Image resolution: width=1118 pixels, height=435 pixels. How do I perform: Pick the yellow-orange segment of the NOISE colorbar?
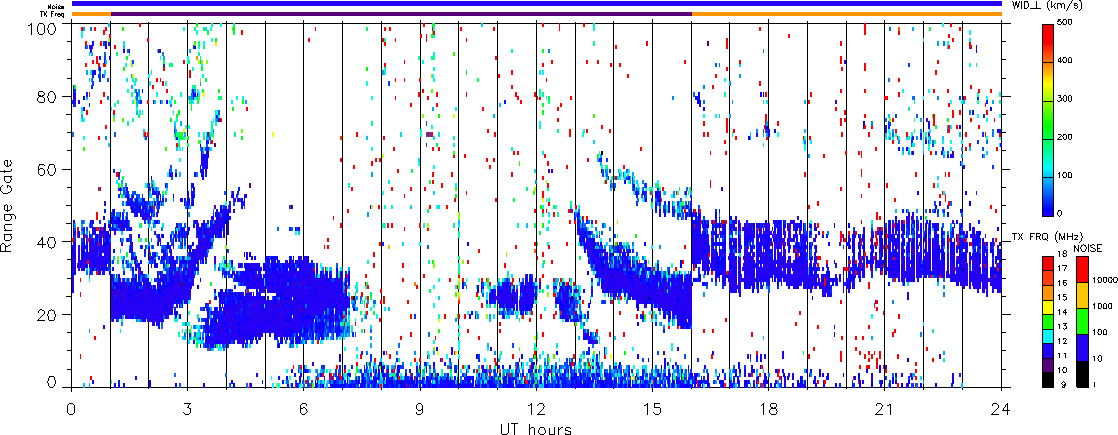pyautogui.click(x=1082, y=295)
